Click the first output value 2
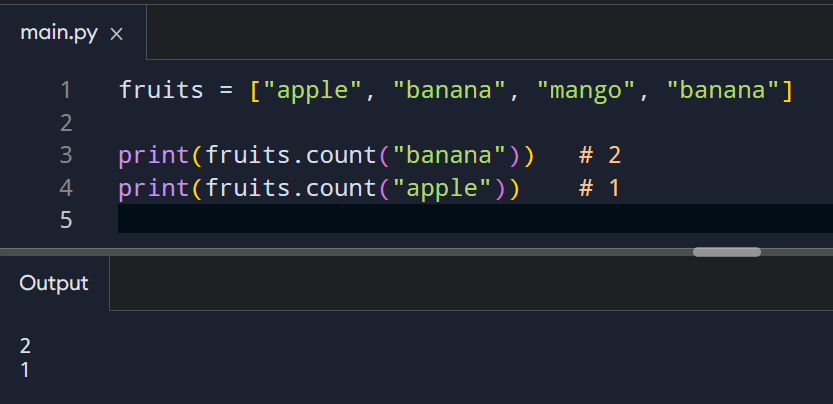This screenshot has width=833, height=404. tap(26, 346)
